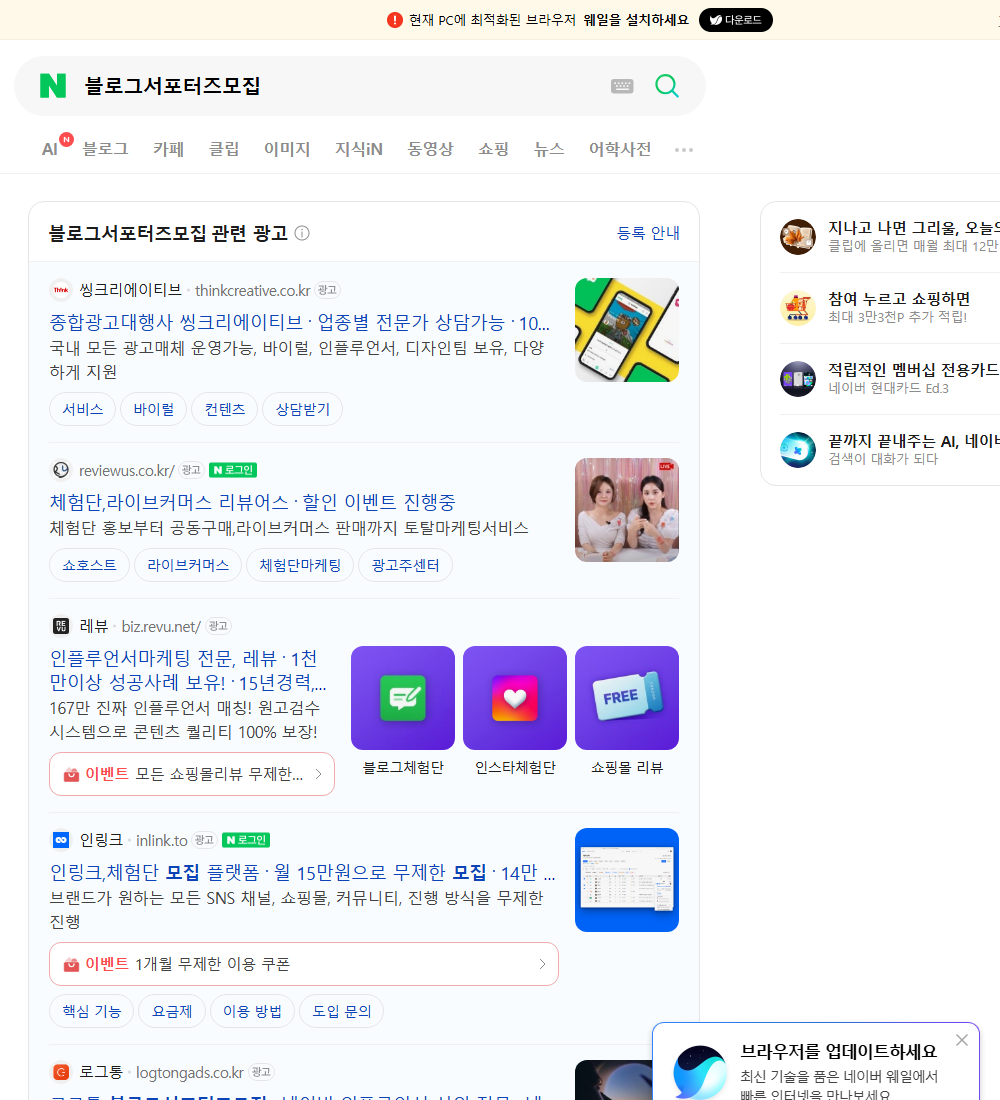Open 이벤트 1개월 무제한 이용 쿠폰 banner
Viewport: 1000px width, 1100px height.
pyautogui.click(x=304, y=964)
